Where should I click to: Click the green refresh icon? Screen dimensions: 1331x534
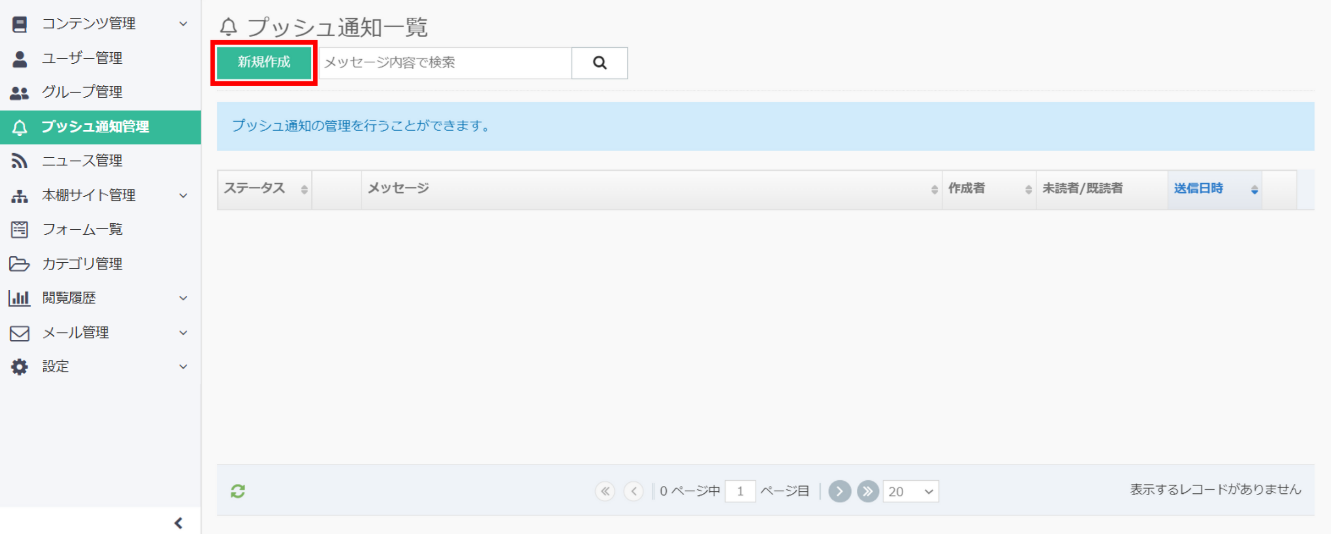(x=238, y=491)
